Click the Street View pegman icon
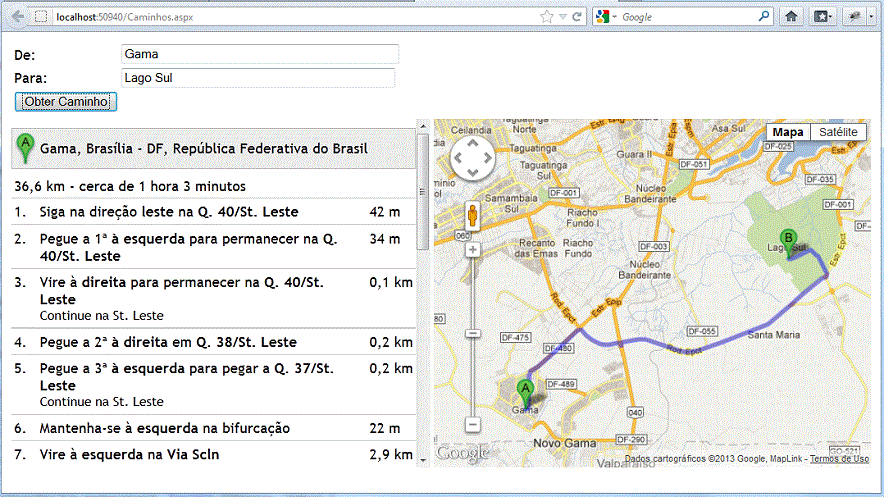This screenshot has width=884, height=497. [473, 215]
